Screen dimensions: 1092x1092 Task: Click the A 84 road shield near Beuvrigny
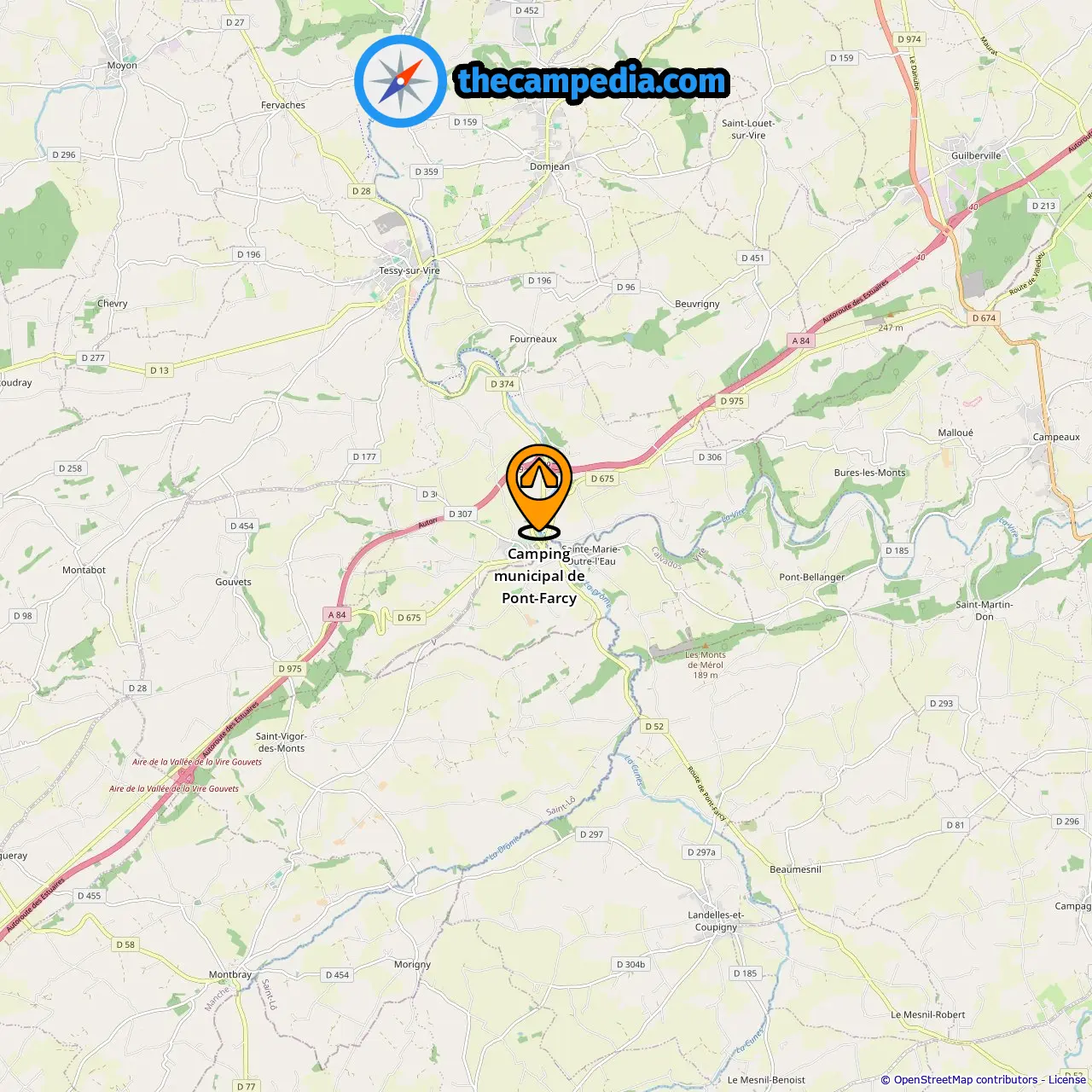801,340
